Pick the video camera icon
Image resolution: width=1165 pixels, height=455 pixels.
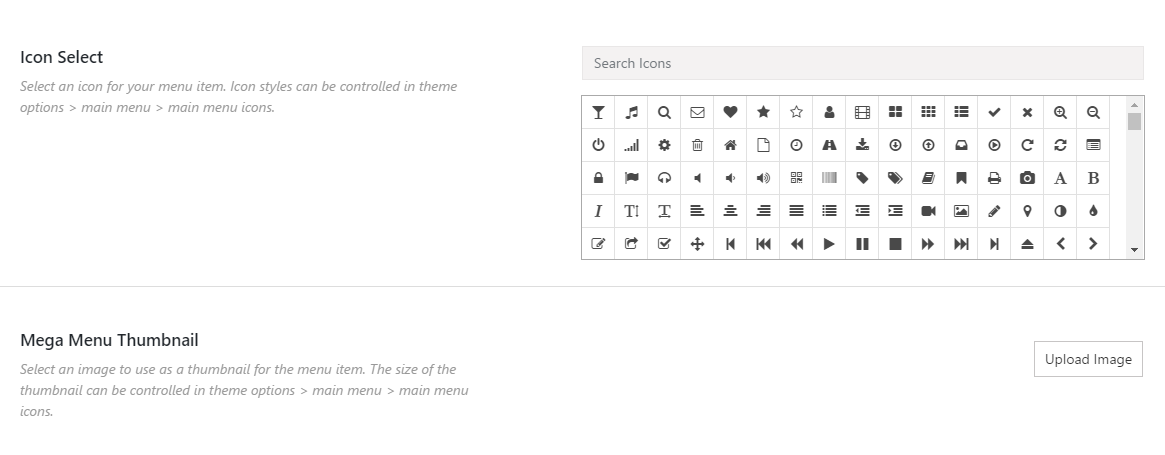tap(928, 211)
